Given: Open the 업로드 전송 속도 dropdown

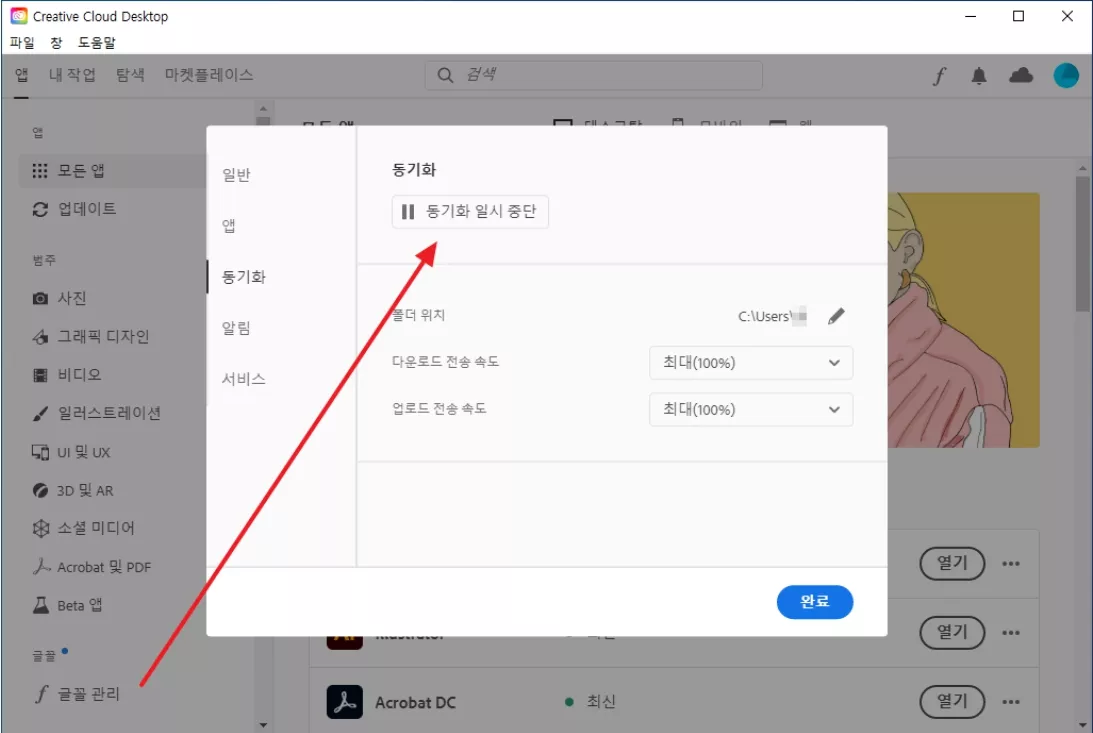Looking at the screenshot, I should (751, 409).
